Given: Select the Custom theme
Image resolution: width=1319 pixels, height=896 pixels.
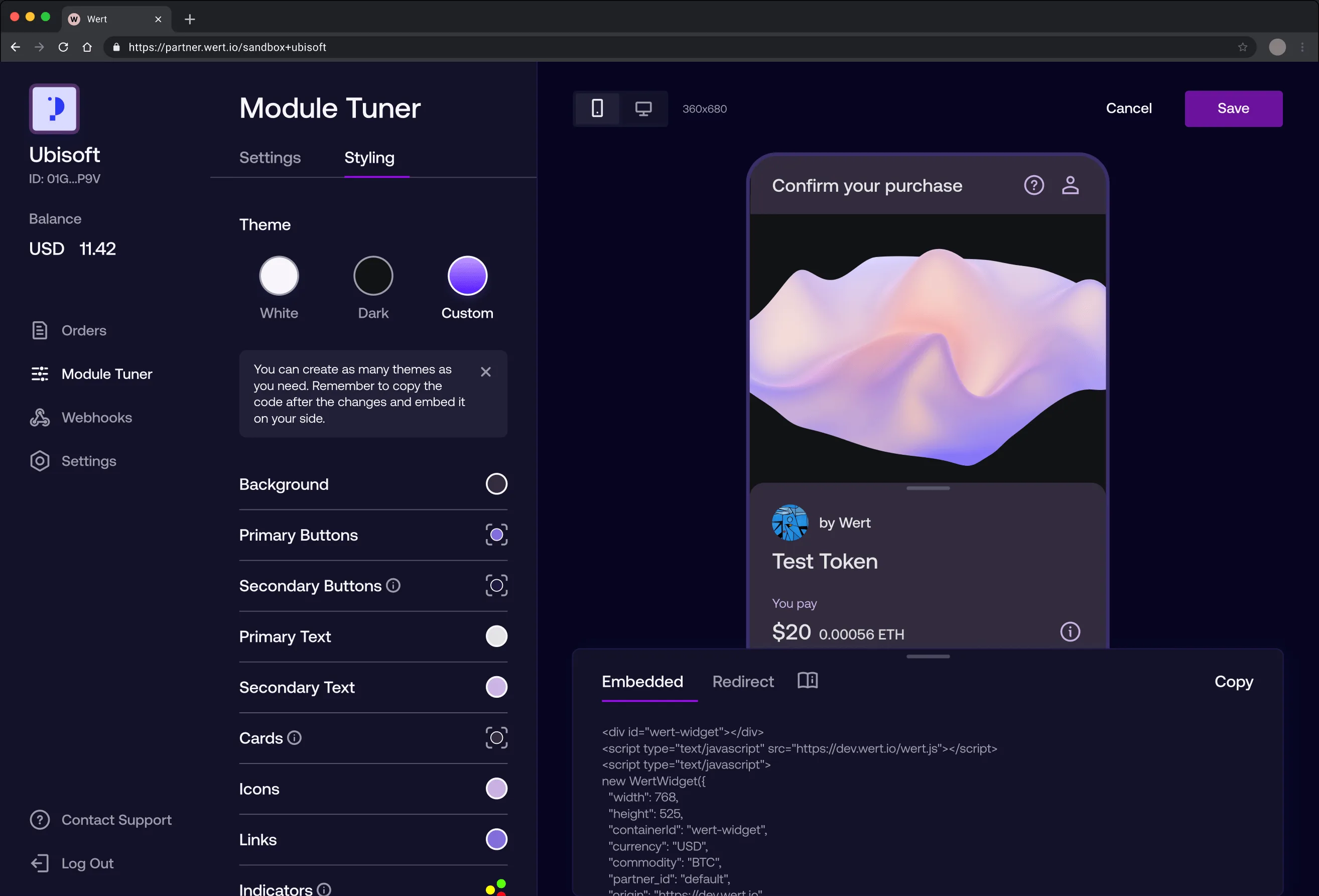Looking at the screenshot, I should click(467, 277).
